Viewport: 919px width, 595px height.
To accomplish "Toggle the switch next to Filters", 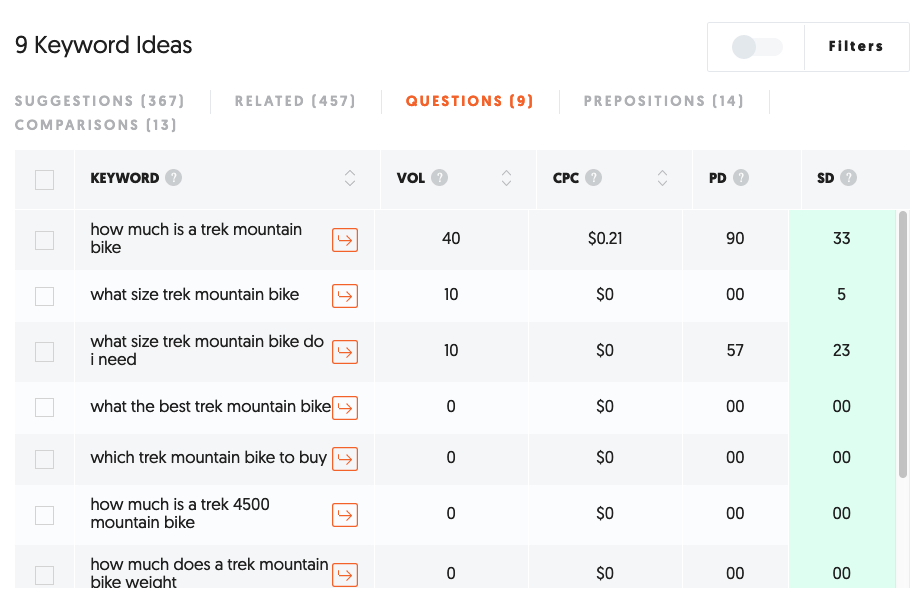I will point(756,47).
